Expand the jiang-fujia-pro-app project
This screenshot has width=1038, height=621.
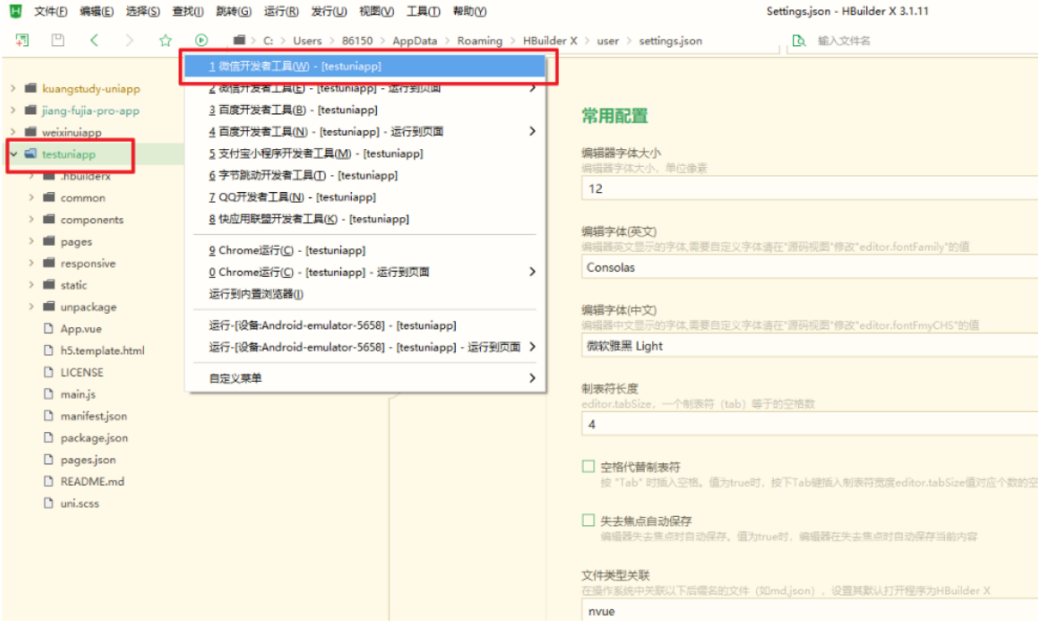coord(13,110)
